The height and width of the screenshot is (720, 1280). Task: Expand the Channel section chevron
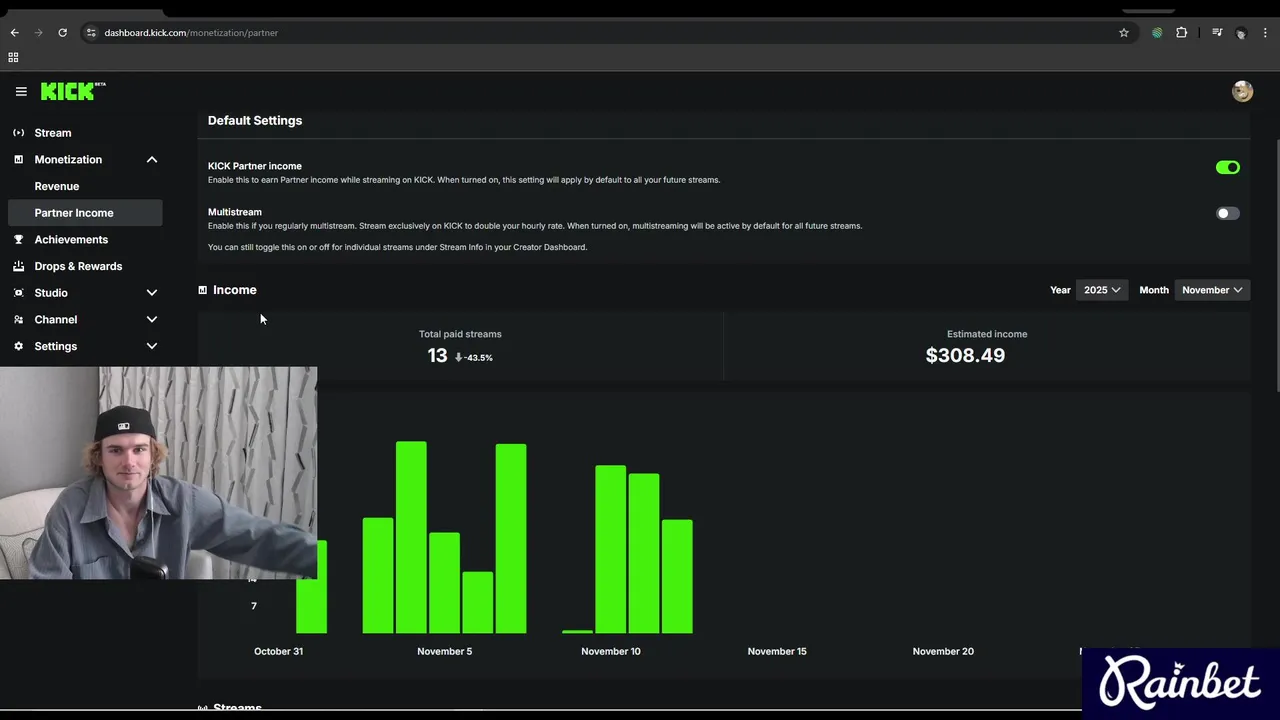point(152,320)
